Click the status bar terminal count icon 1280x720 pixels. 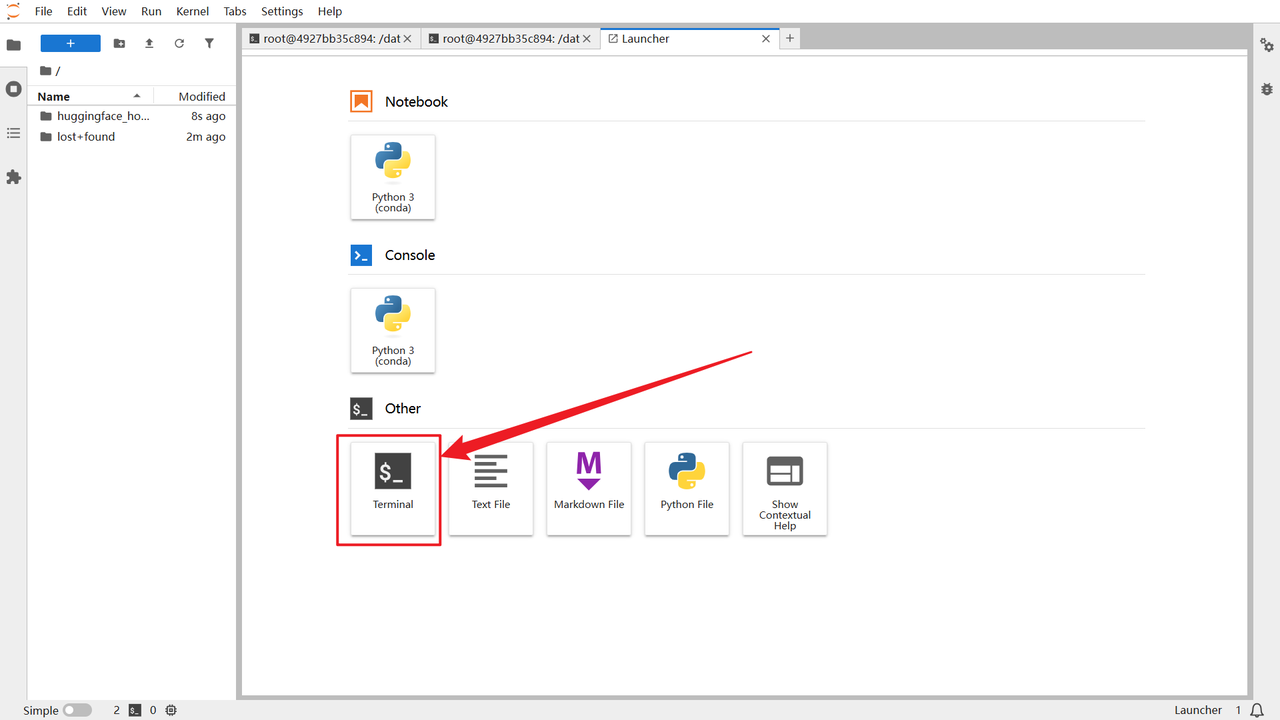click(135, 710)
